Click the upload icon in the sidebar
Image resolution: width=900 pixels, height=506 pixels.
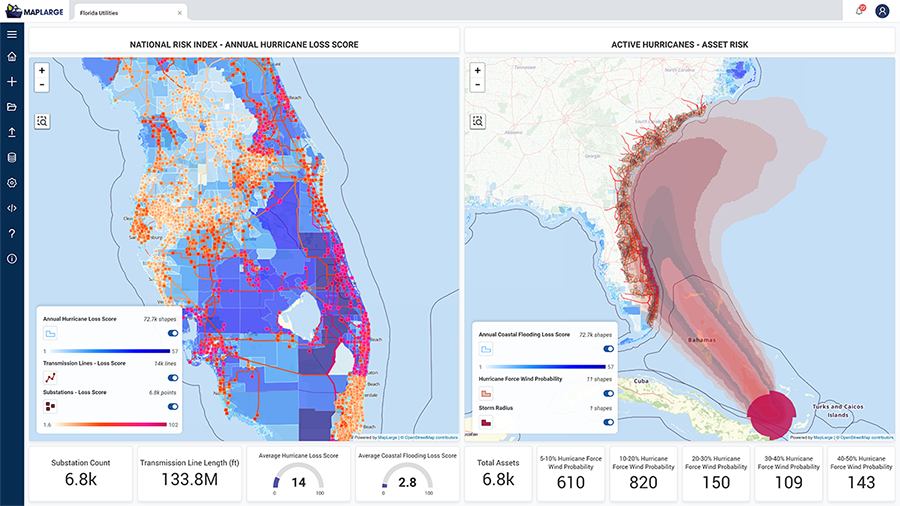point(12,132)
